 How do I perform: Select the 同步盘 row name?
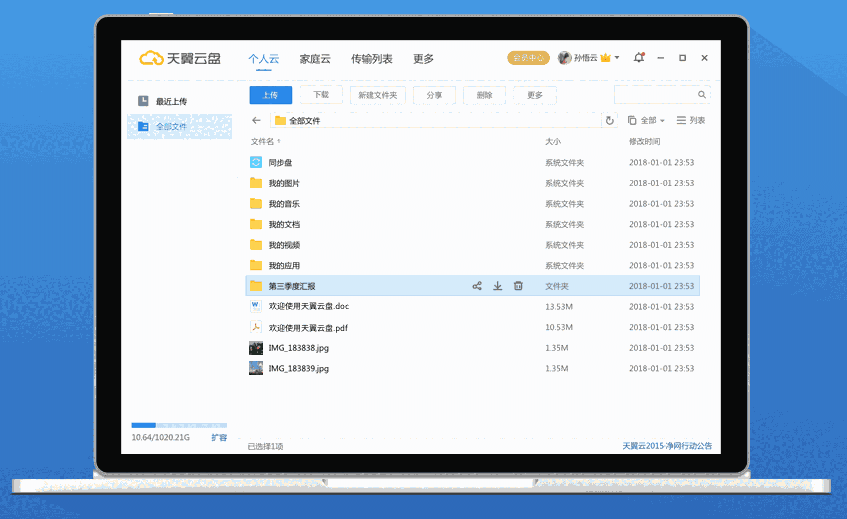280,162
